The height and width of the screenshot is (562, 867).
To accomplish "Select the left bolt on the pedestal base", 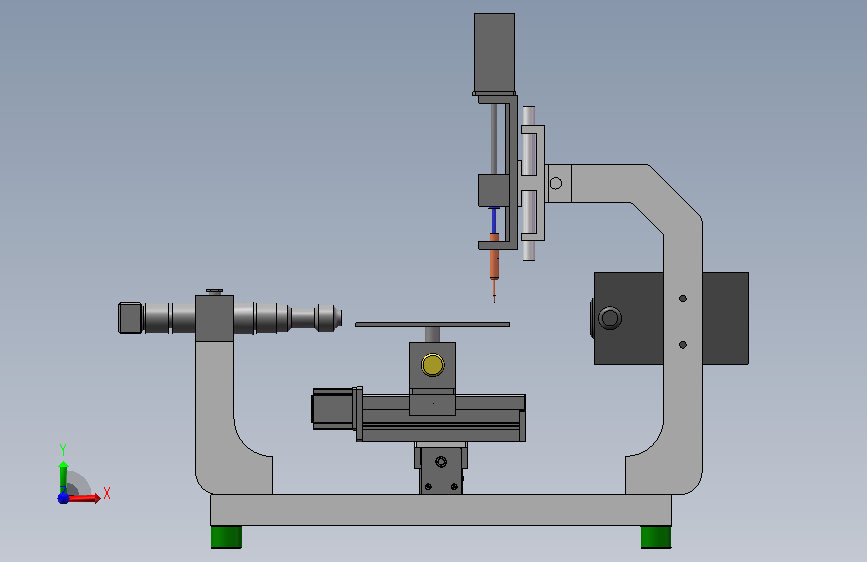I will pos(428,487).
